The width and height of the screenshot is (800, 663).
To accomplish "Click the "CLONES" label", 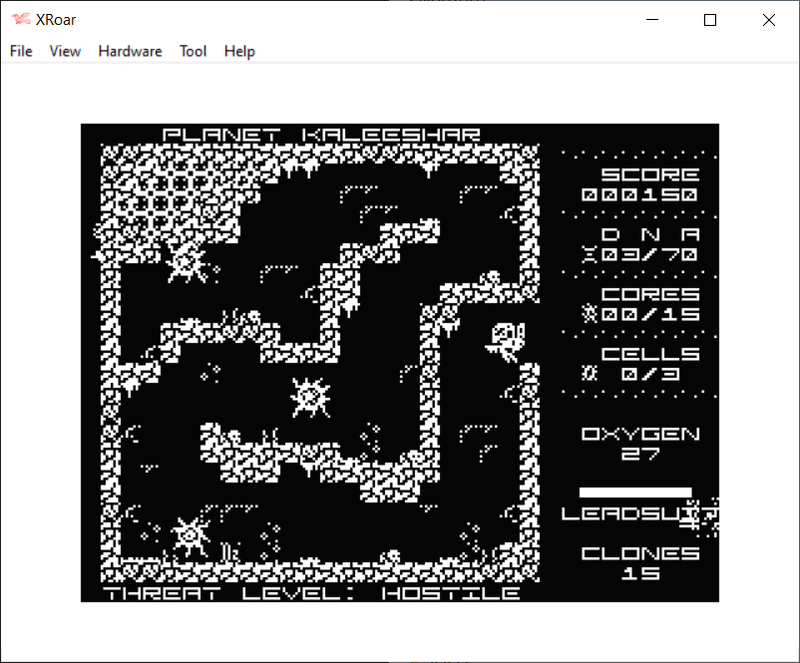I will [x=640, y=553].
